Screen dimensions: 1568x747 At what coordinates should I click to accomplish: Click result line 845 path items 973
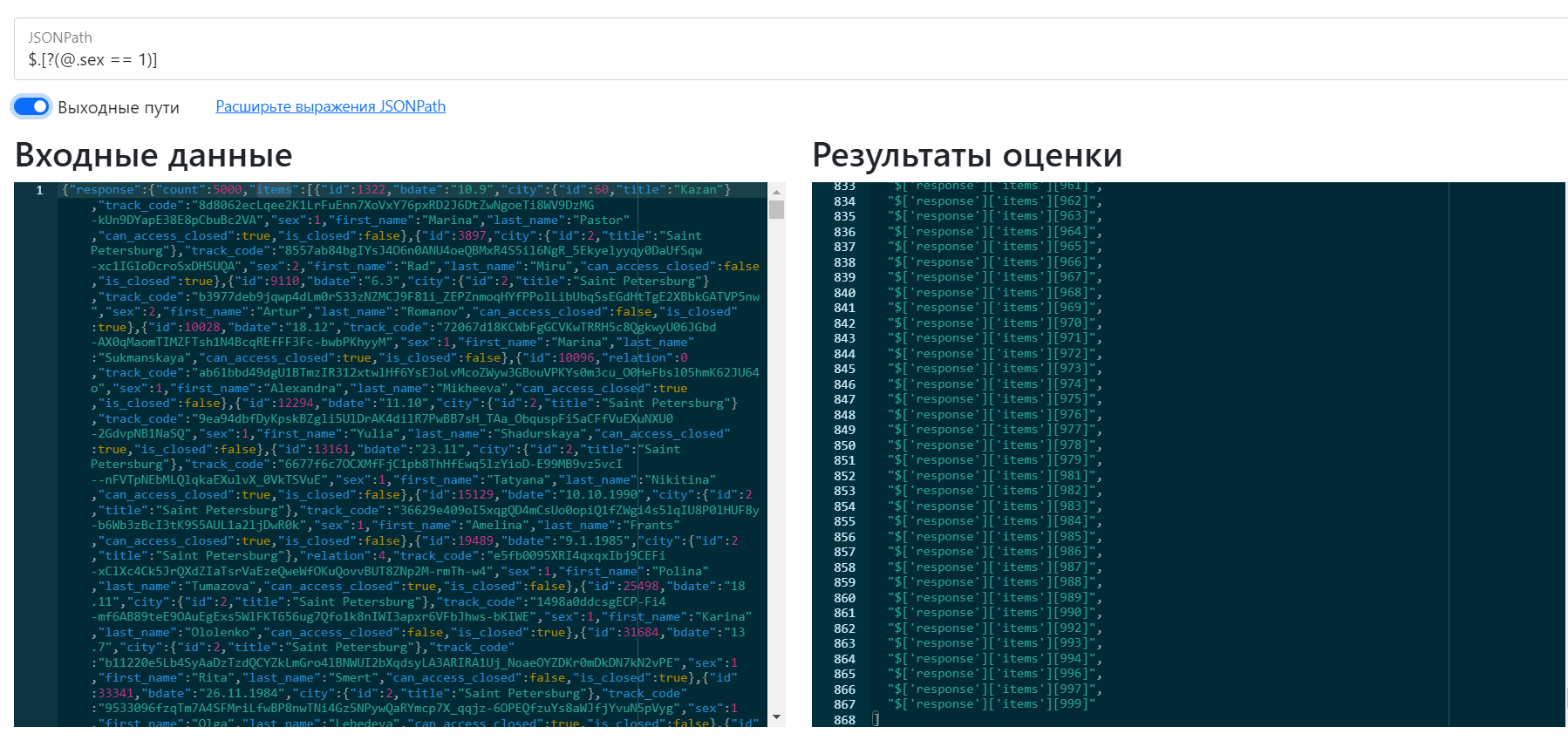point(994,369)
